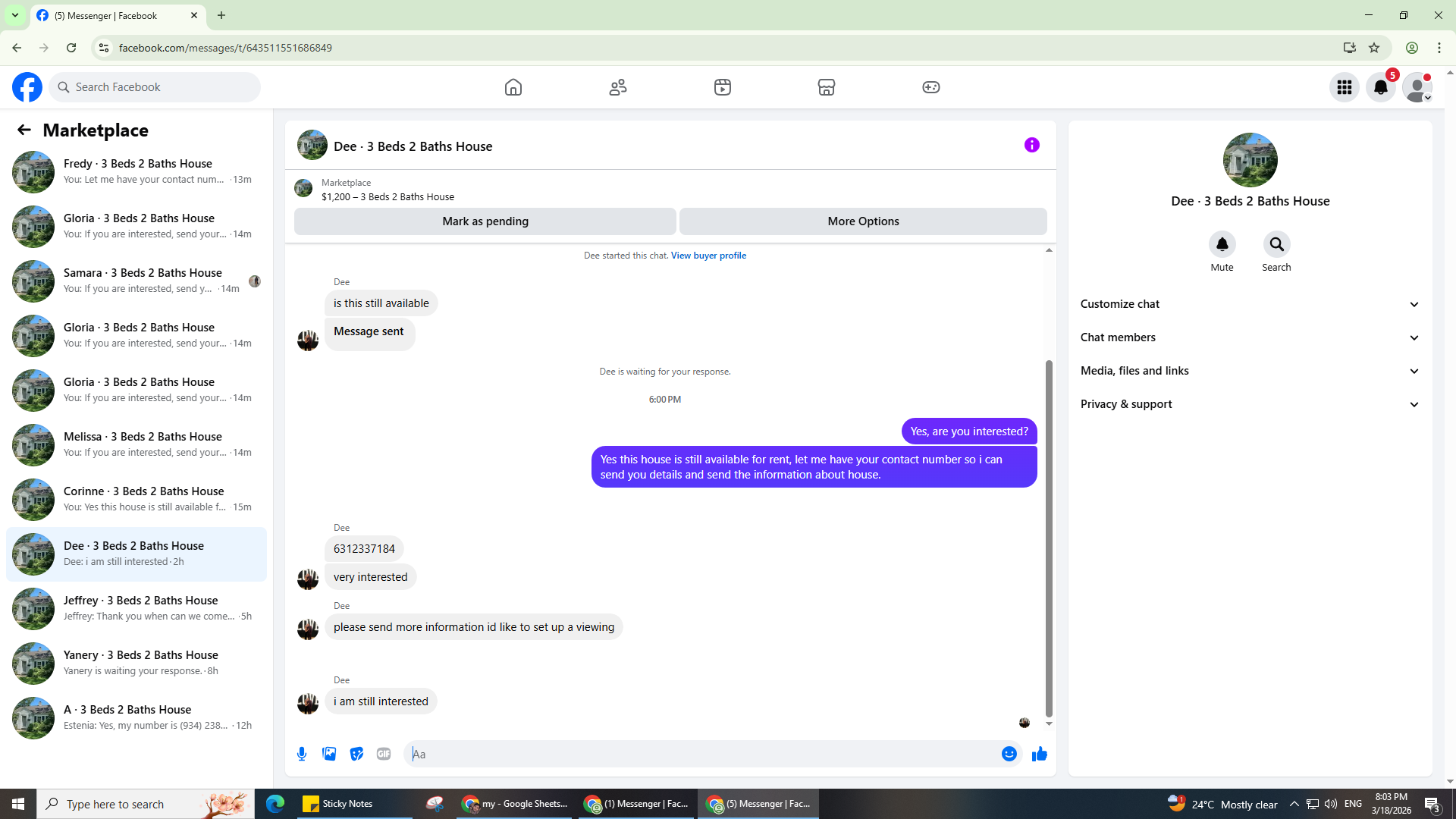Attach a file using the photo icon

click(329, 754)
